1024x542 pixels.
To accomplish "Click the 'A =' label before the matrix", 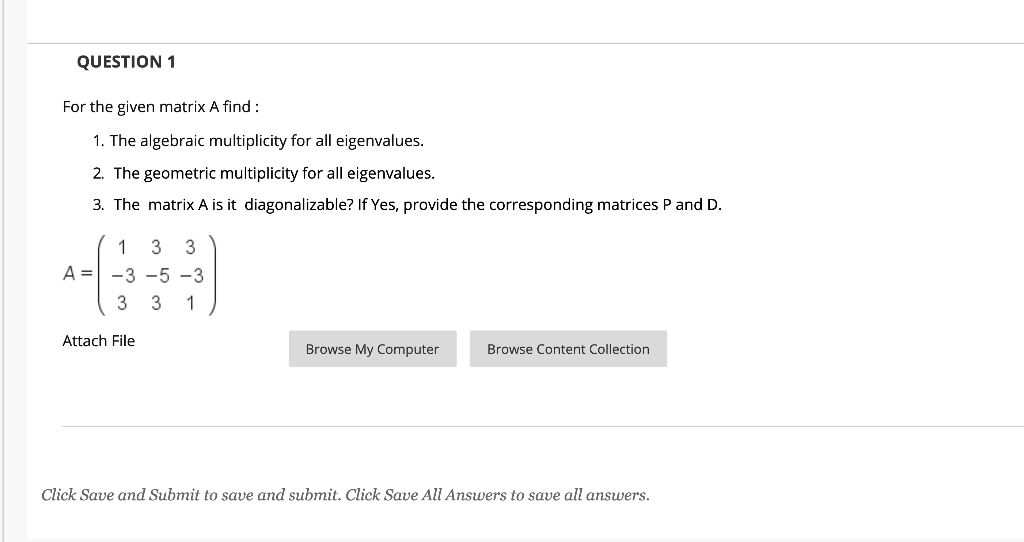I will coord(78,273).
